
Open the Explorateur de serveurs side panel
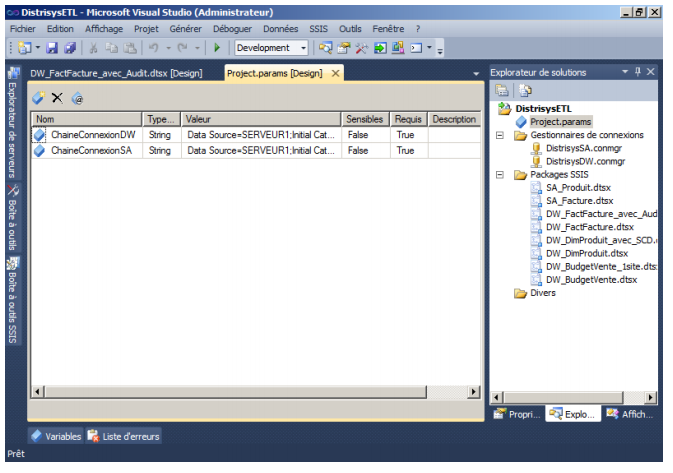13,125
